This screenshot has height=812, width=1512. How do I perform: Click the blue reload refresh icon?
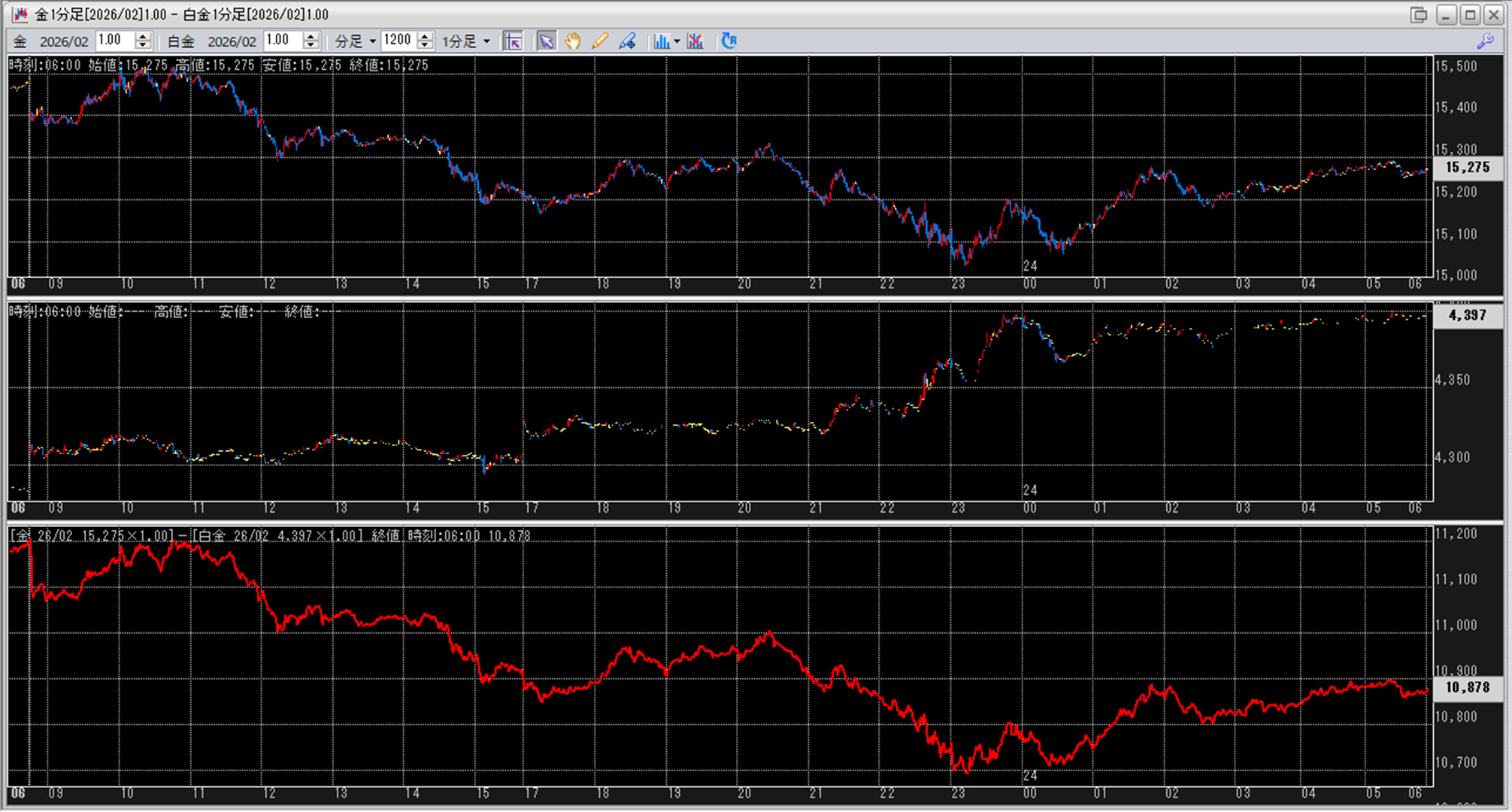coord(729,41)
